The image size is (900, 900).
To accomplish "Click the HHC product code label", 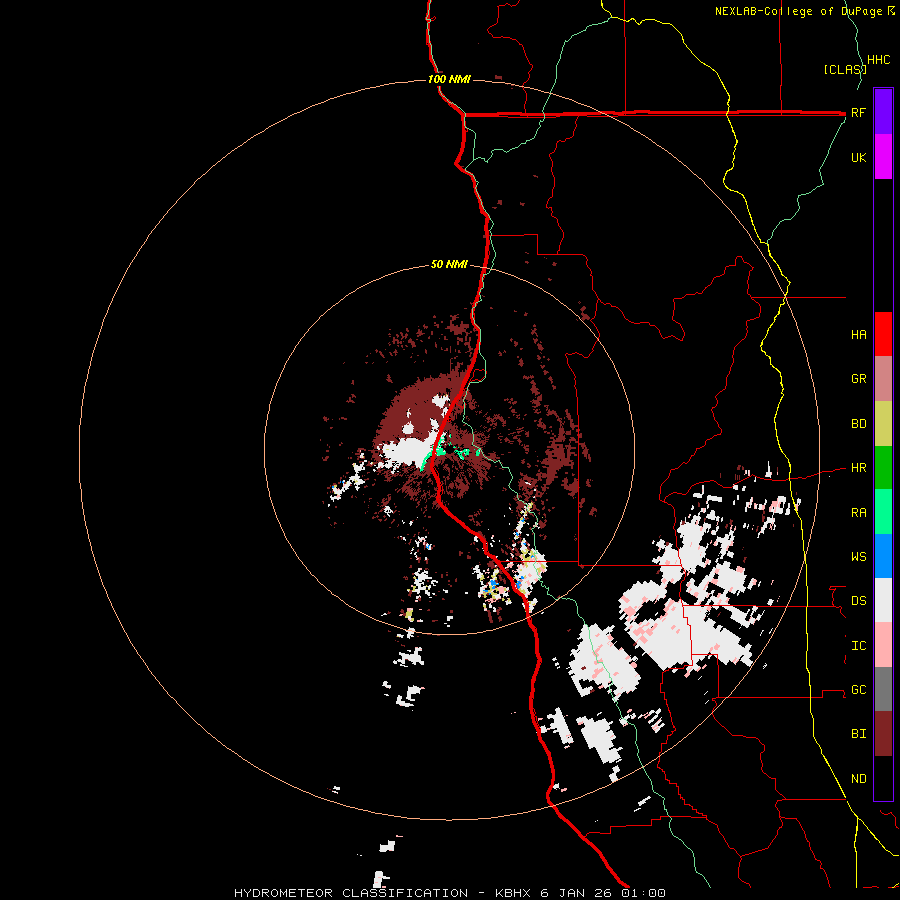I will pyautogui.click(x=878, y=60).
